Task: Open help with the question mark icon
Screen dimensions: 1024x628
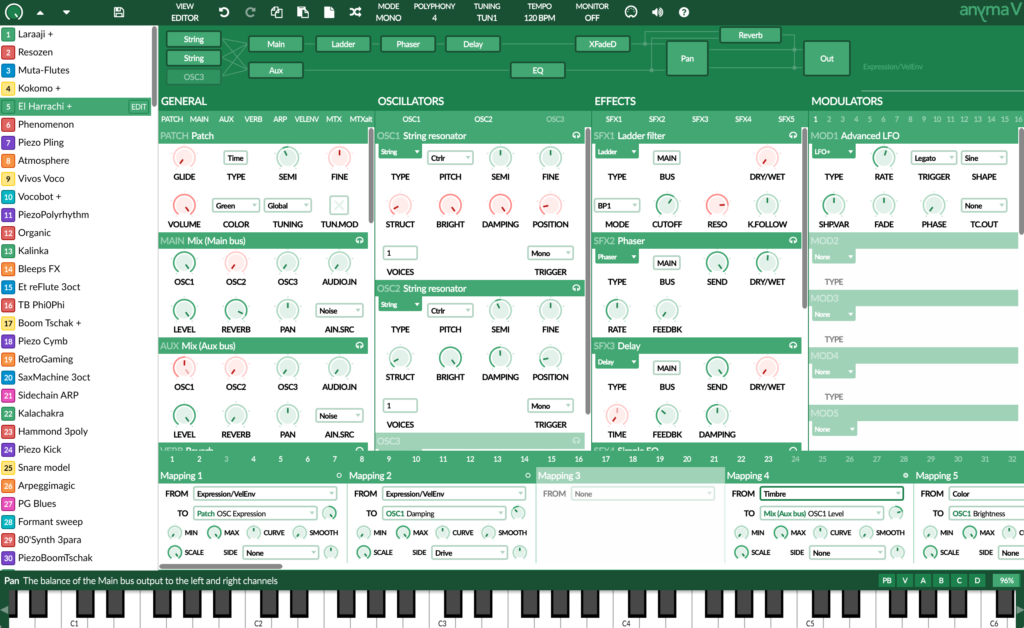Action: tap(684, 12)
